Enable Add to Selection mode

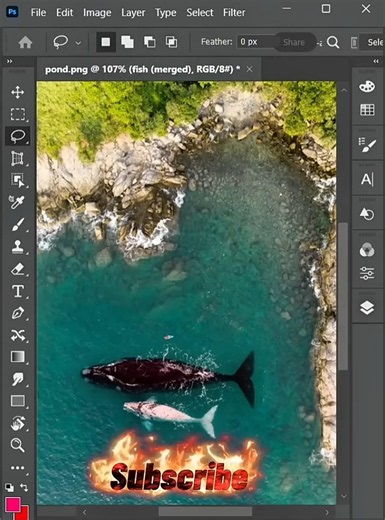(127, 42)
